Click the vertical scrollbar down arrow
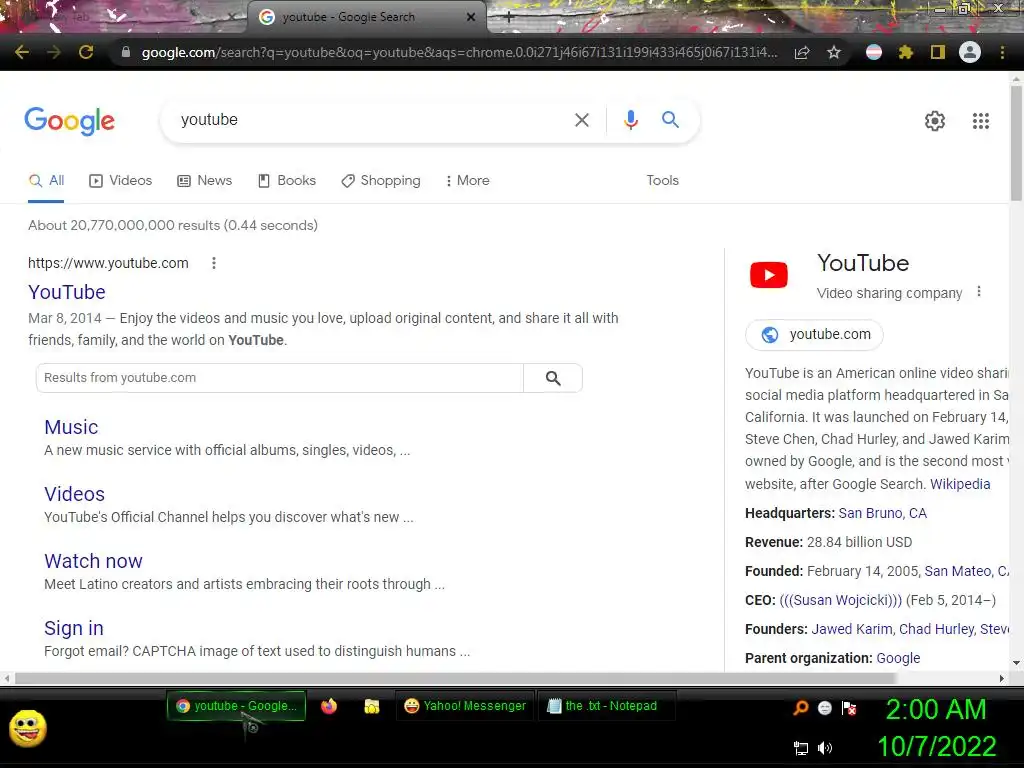The image size is (1024, 768). pyautogui.click(x=1016, y=663)
